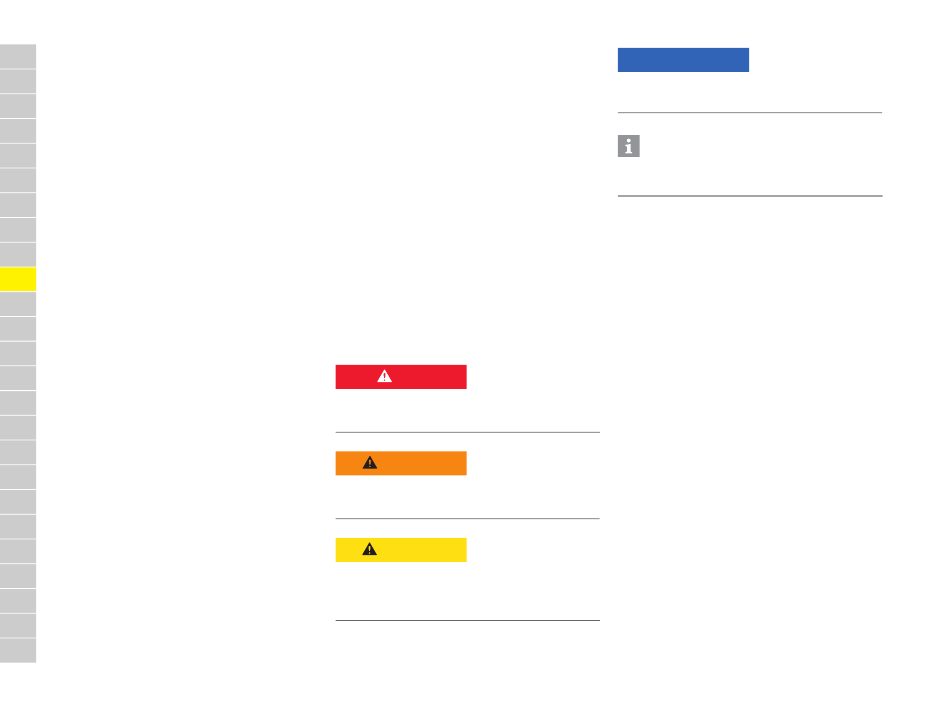The width and height of the screenshot is (950, 701).
Task: Select the gray tab directly below the yellow tab
Action: [18, 304]
